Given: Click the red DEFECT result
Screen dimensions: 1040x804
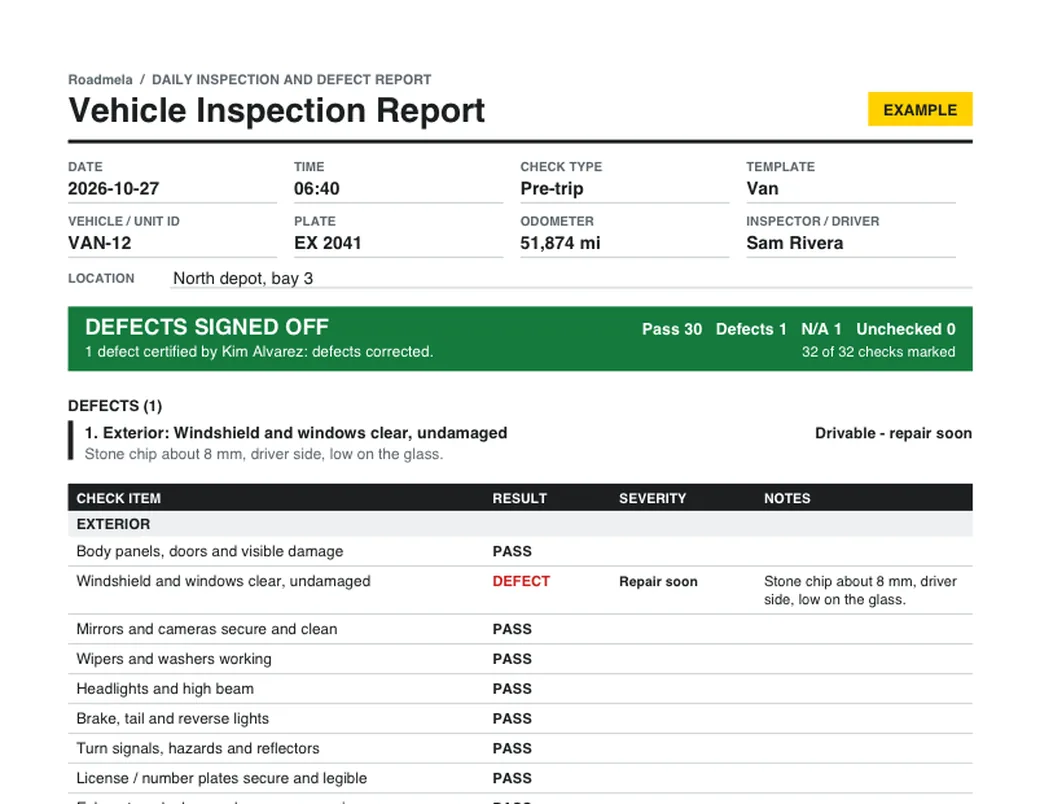Looking at the screenshot, I should (521, 581).
